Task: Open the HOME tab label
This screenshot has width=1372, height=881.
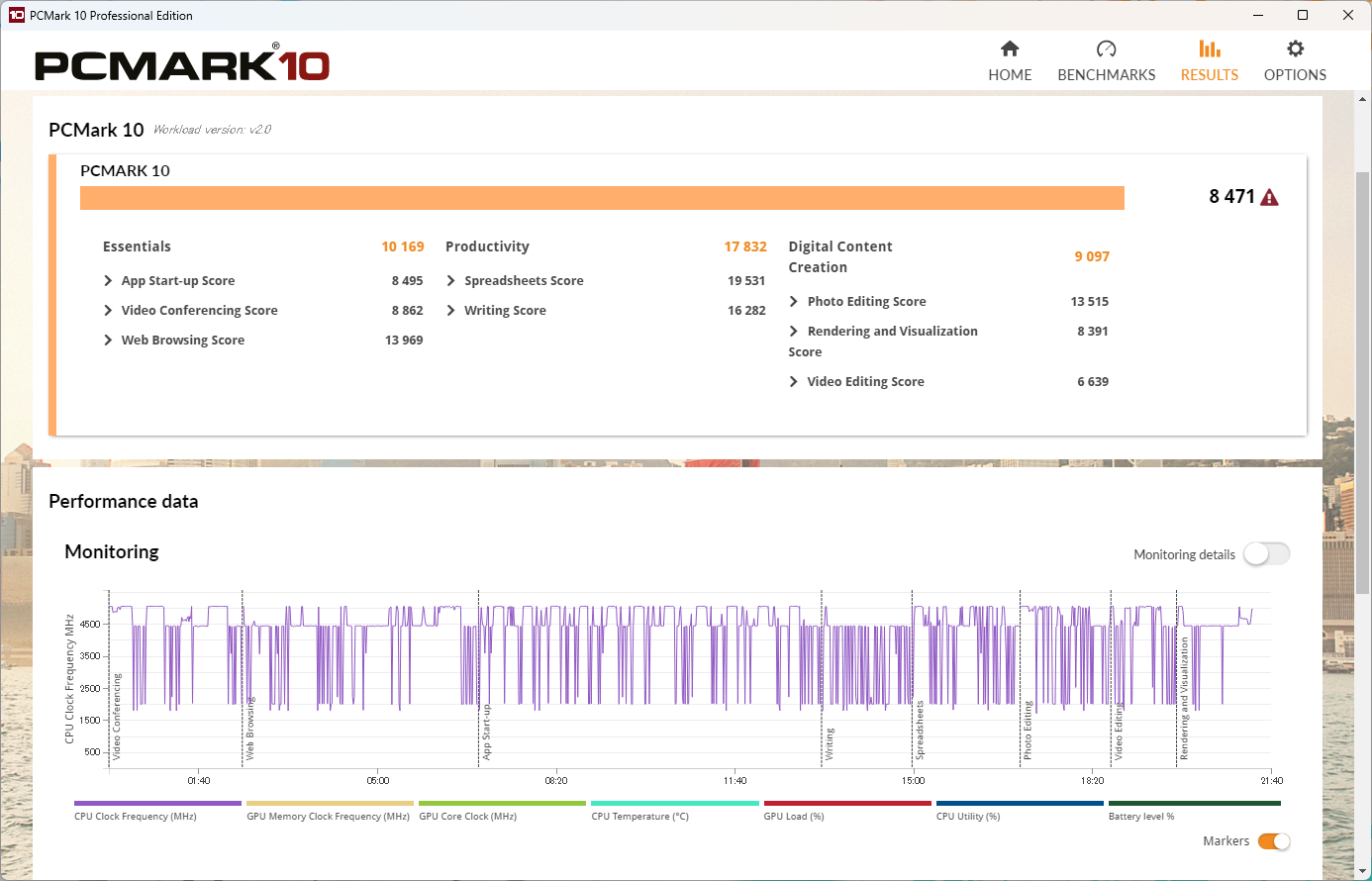Action: pos(1010,75)
